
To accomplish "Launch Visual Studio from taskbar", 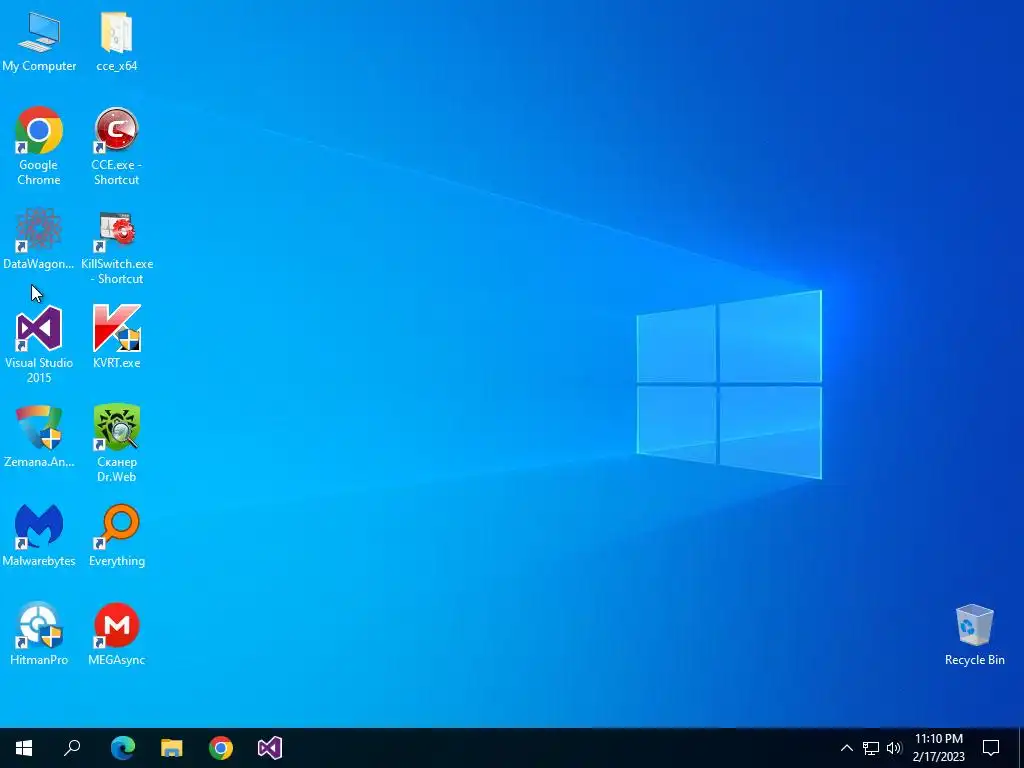I will pyautogui.click(x=270, y=748).
